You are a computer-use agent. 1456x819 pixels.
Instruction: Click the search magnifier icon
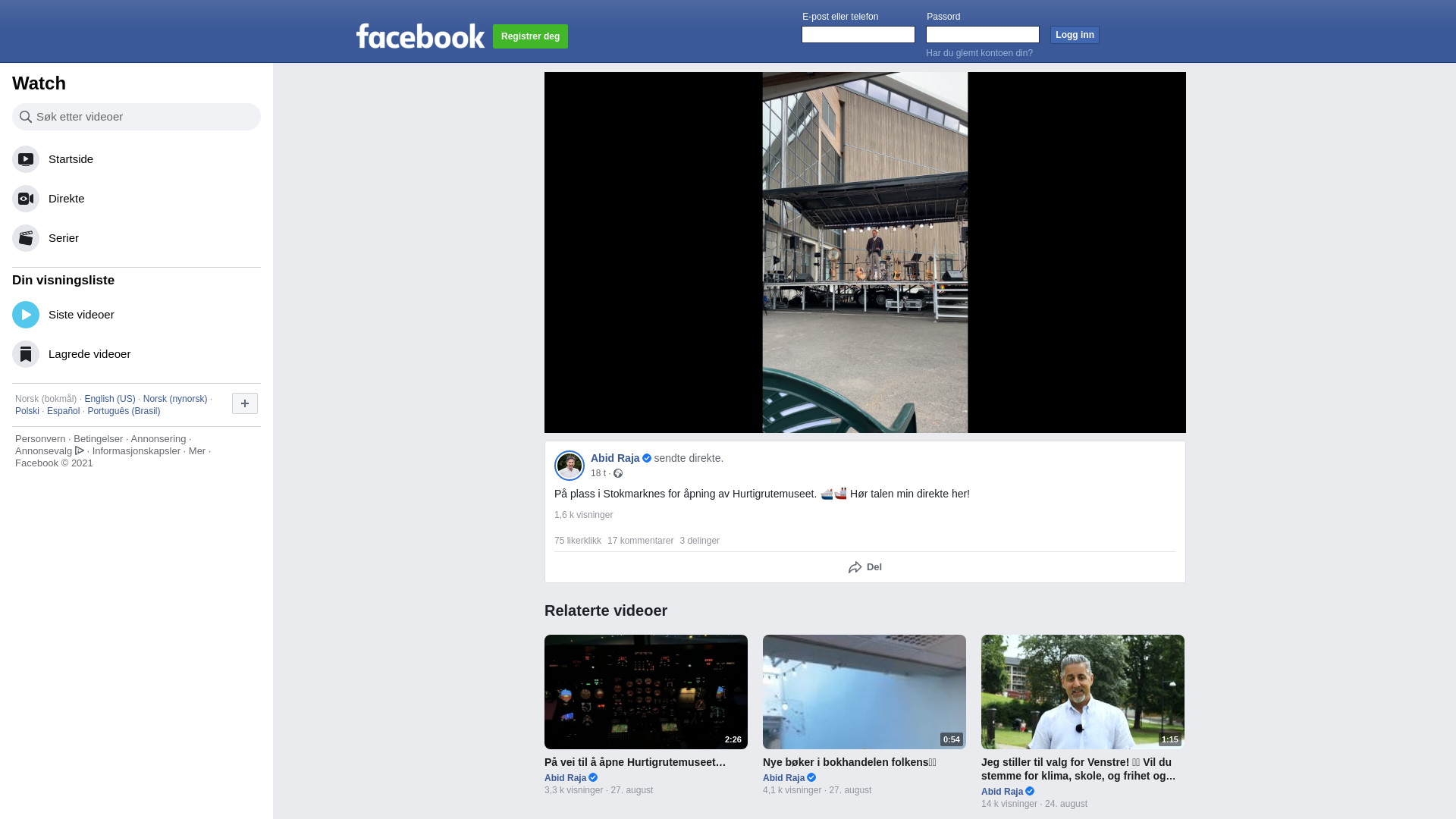26,117
